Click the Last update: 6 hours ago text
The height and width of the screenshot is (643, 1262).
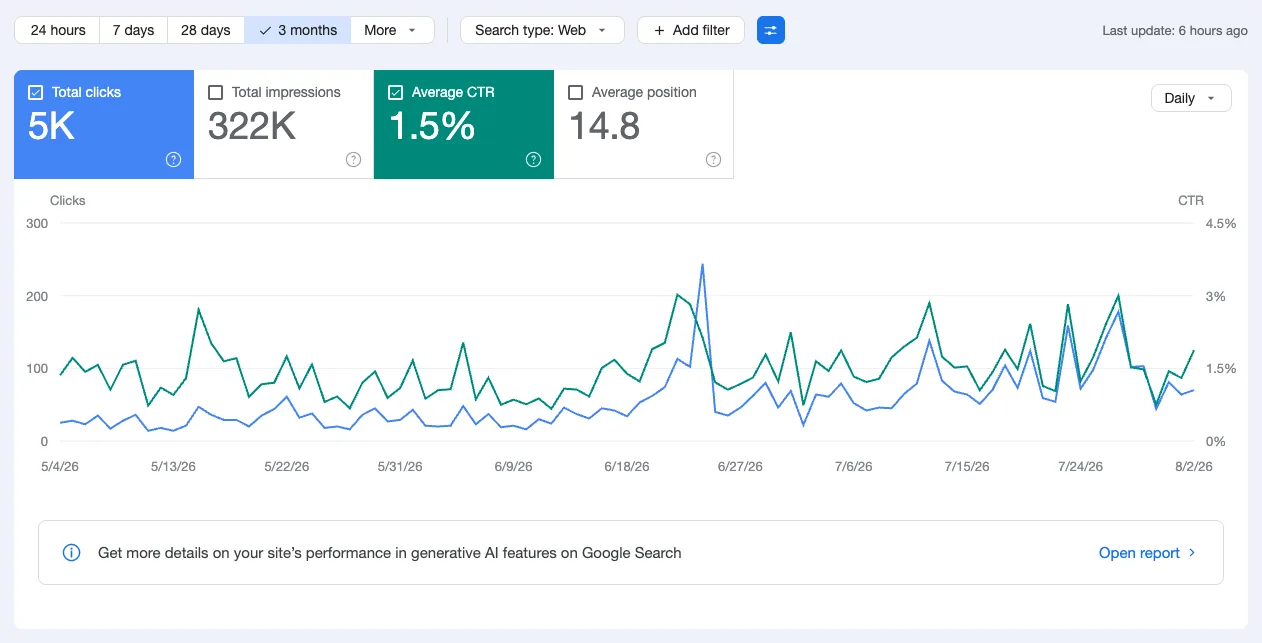click(1175, 31)
